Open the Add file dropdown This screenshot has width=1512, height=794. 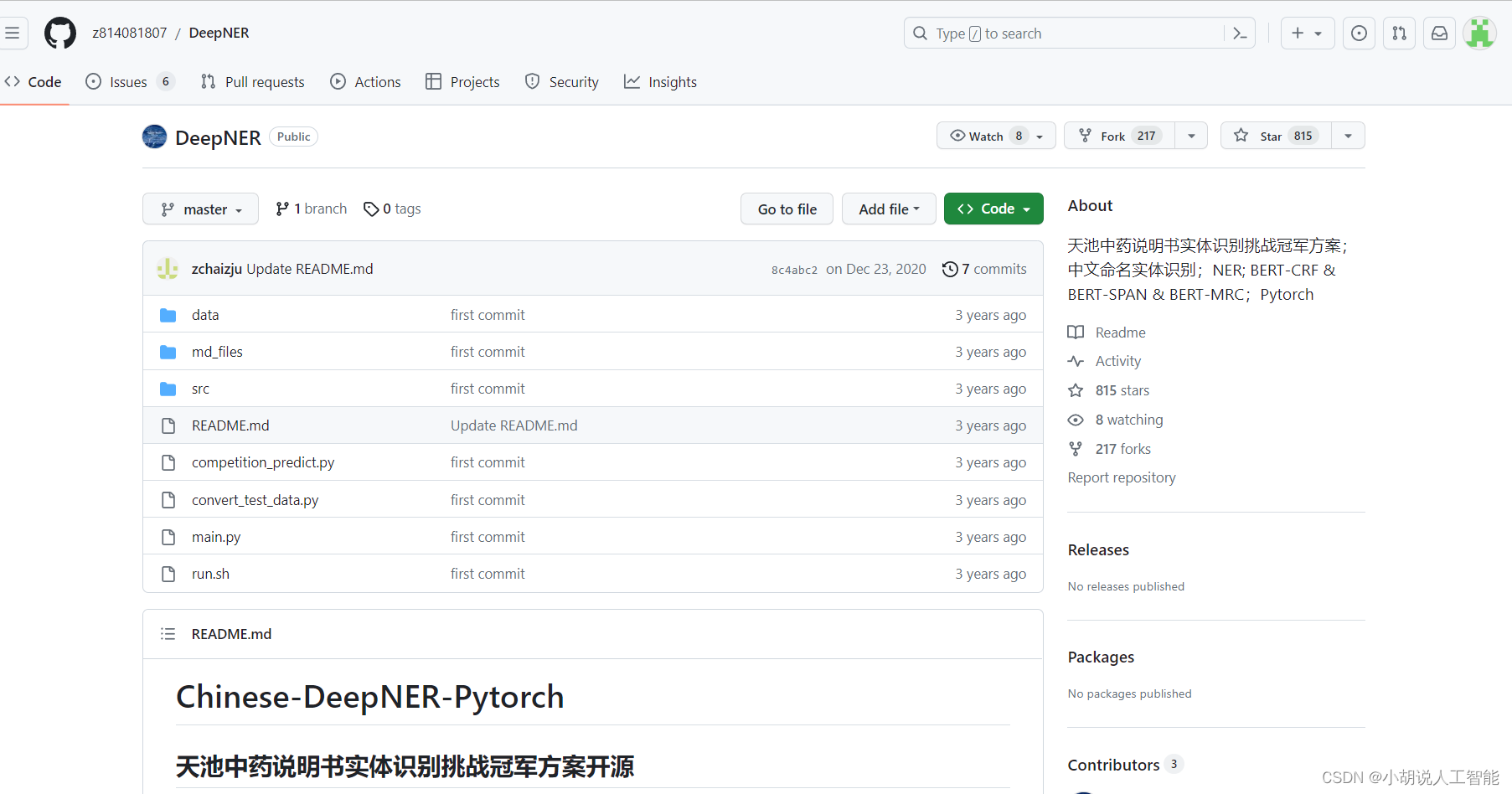tap(889, 209)
